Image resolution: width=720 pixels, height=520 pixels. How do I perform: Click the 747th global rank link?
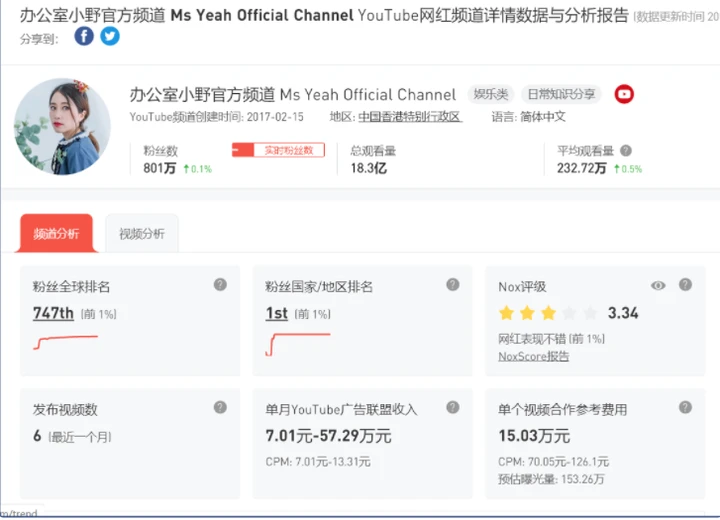point(53,313)
